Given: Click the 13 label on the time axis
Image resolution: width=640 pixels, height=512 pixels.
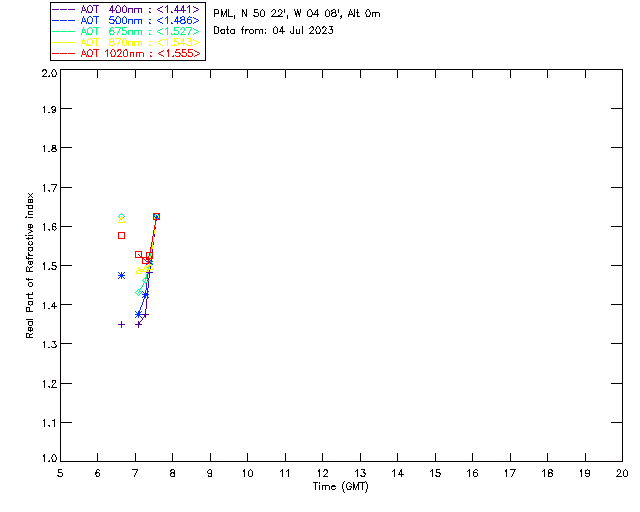Looking at the screenshot, I should pyautogui.click(x=360, y=473).
